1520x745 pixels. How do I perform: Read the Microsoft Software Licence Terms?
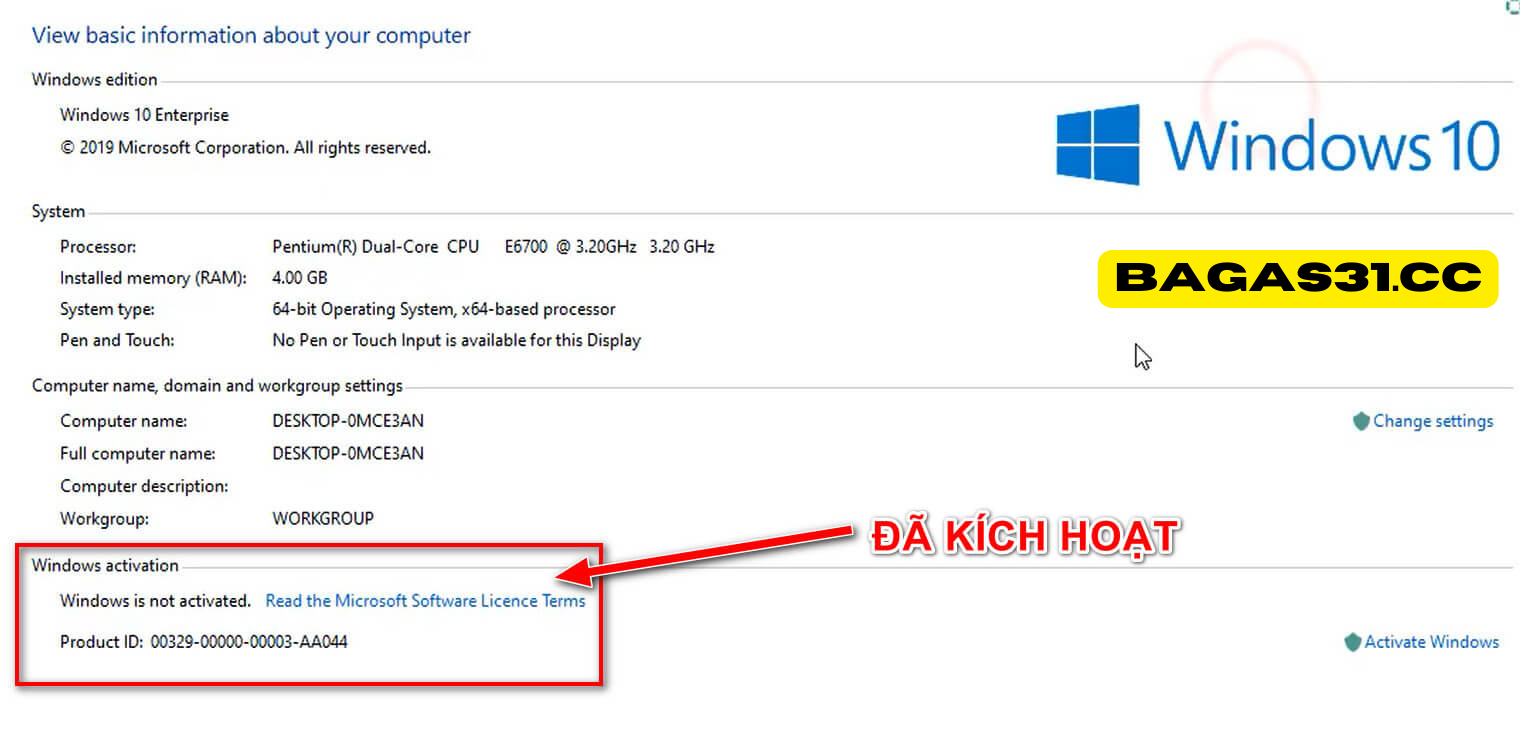pyautogui.click(x=425, y=601)
